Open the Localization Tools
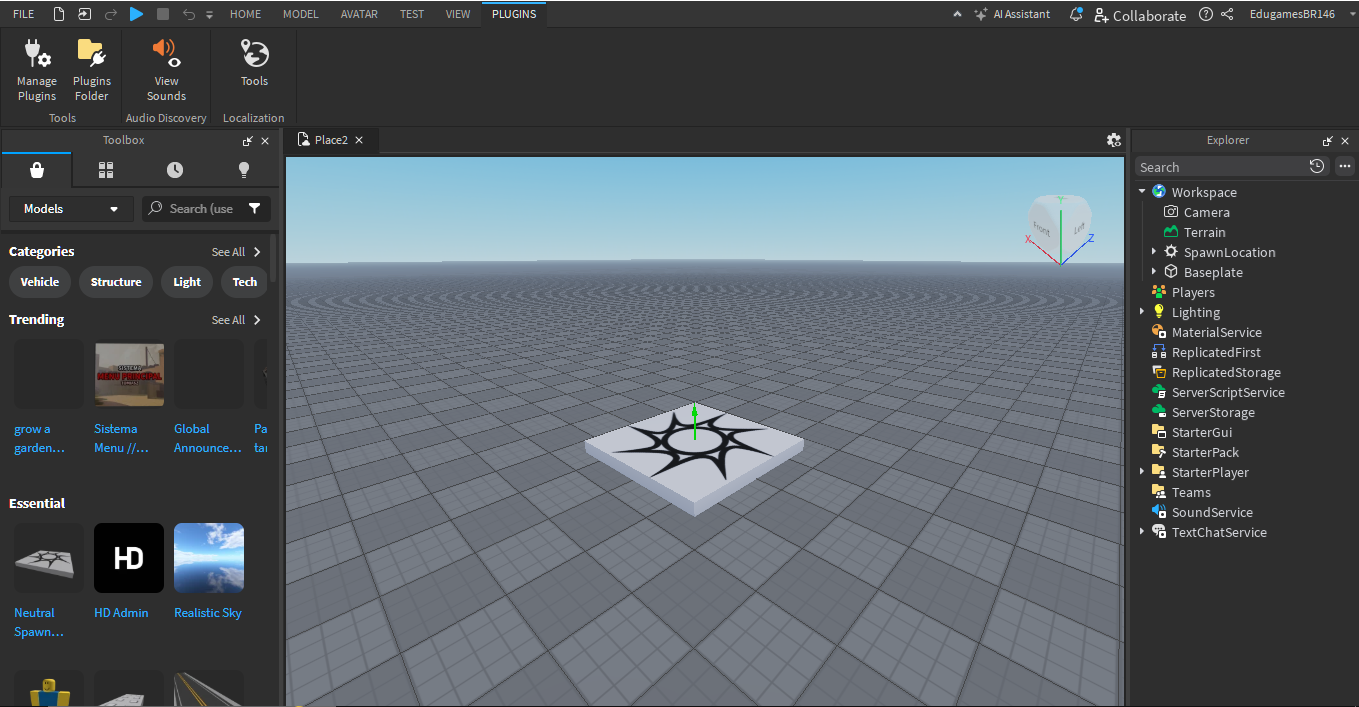Screen dimensions: 1359x707 tap(254, 64)
